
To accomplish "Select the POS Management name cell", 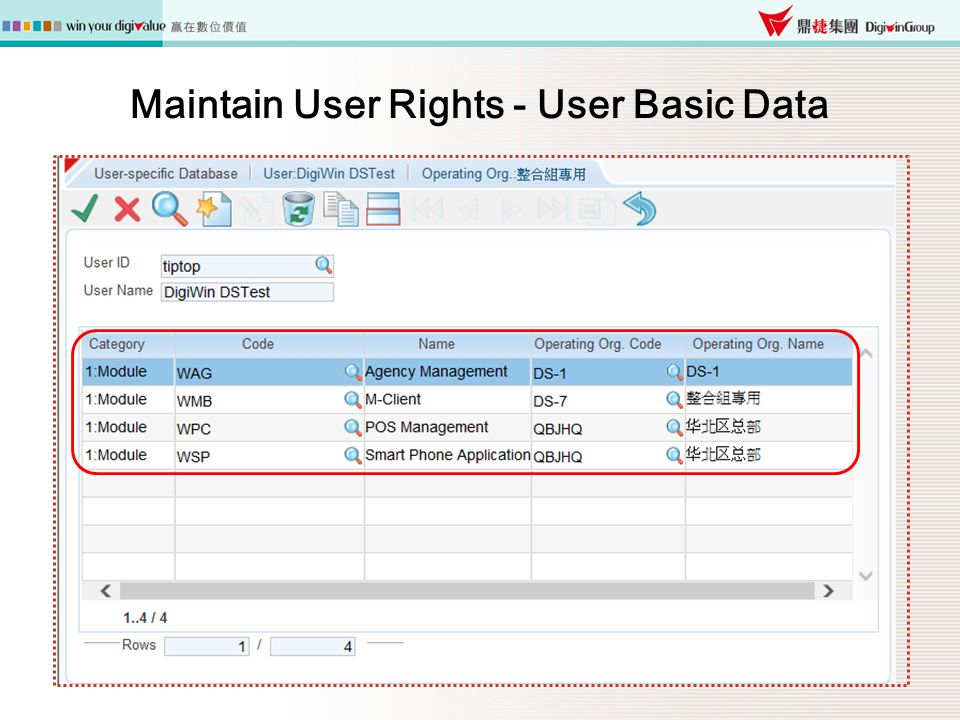I will [448, 427].
